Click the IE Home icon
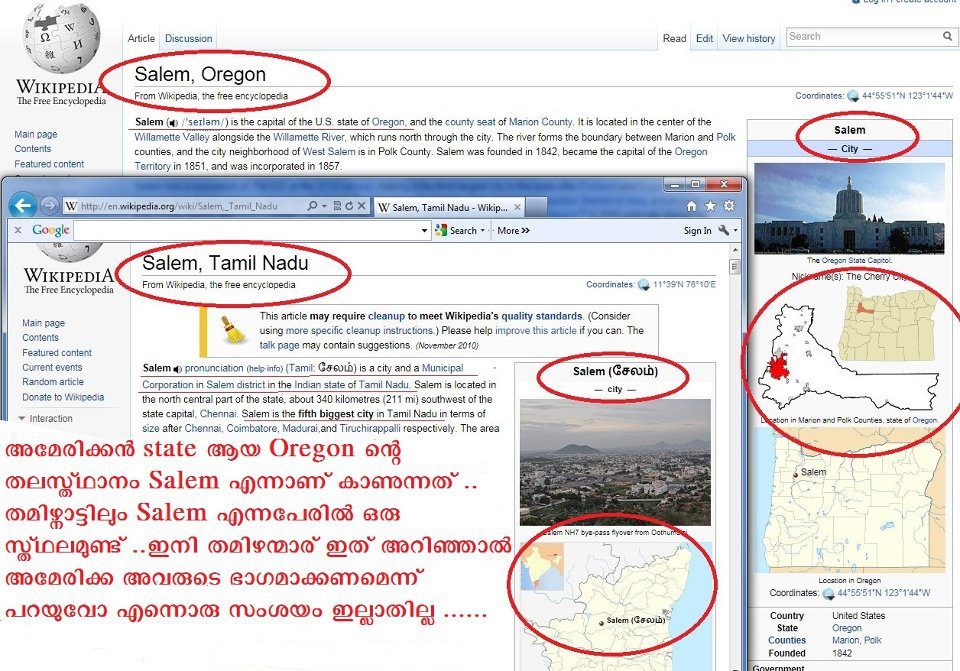 point(691,206)
